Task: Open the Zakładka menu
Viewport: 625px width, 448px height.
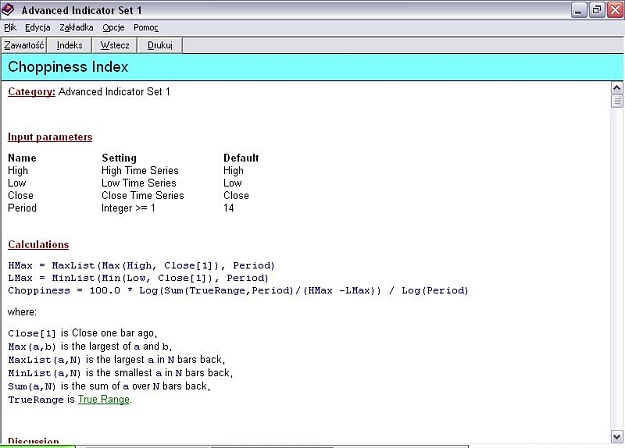Action: pos(76,28)
